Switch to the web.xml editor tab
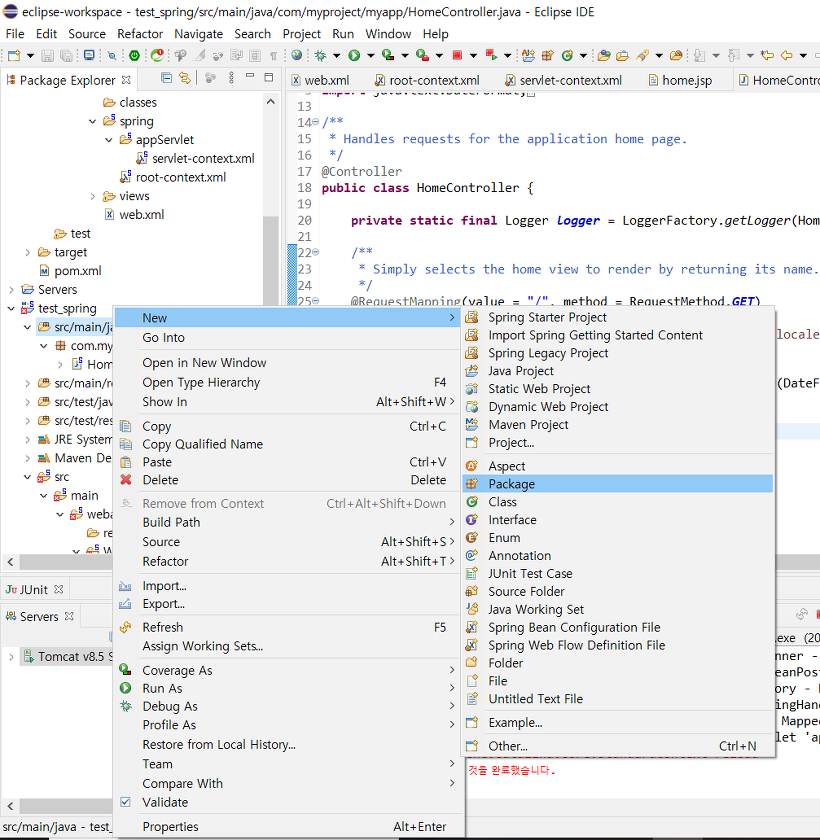820x840 pixels. tap(320, 80)
